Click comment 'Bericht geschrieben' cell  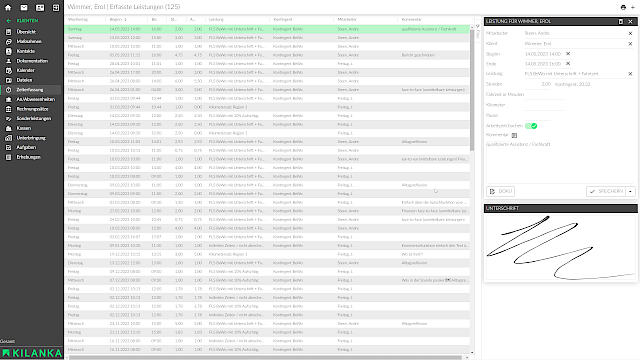tap(418, 55)
